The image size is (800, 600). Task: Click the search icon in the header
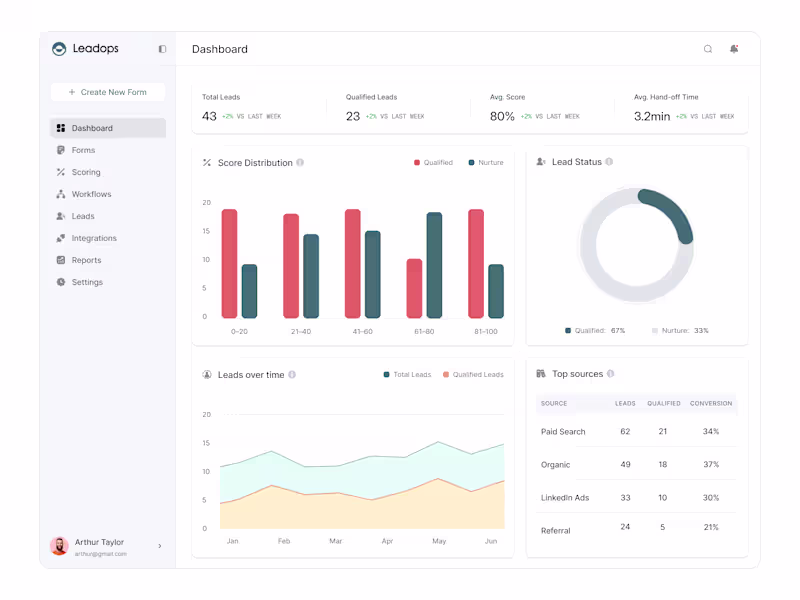coord(708,49)
